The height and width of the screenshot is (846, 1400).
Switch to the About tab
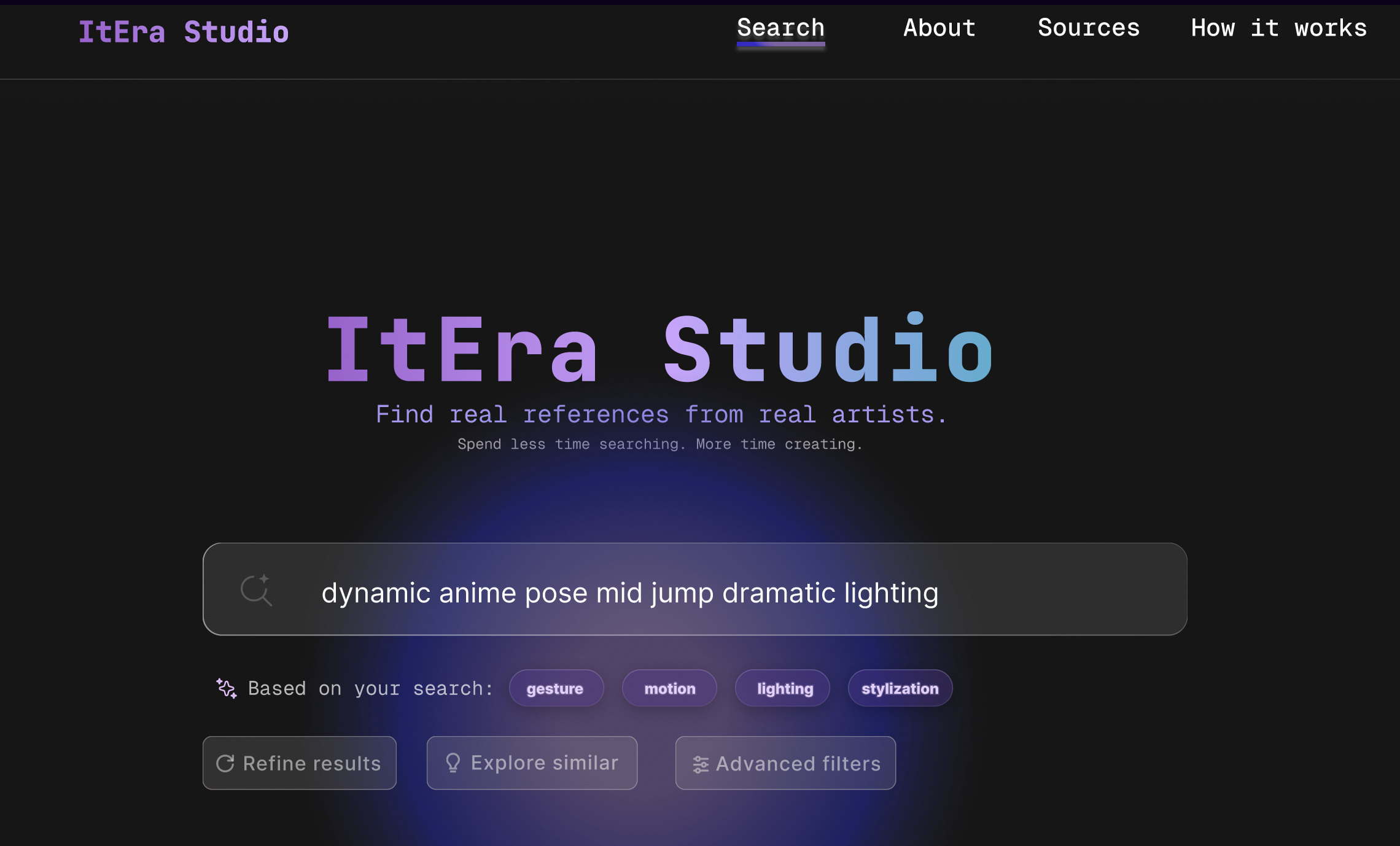click(x=939, y=28)
